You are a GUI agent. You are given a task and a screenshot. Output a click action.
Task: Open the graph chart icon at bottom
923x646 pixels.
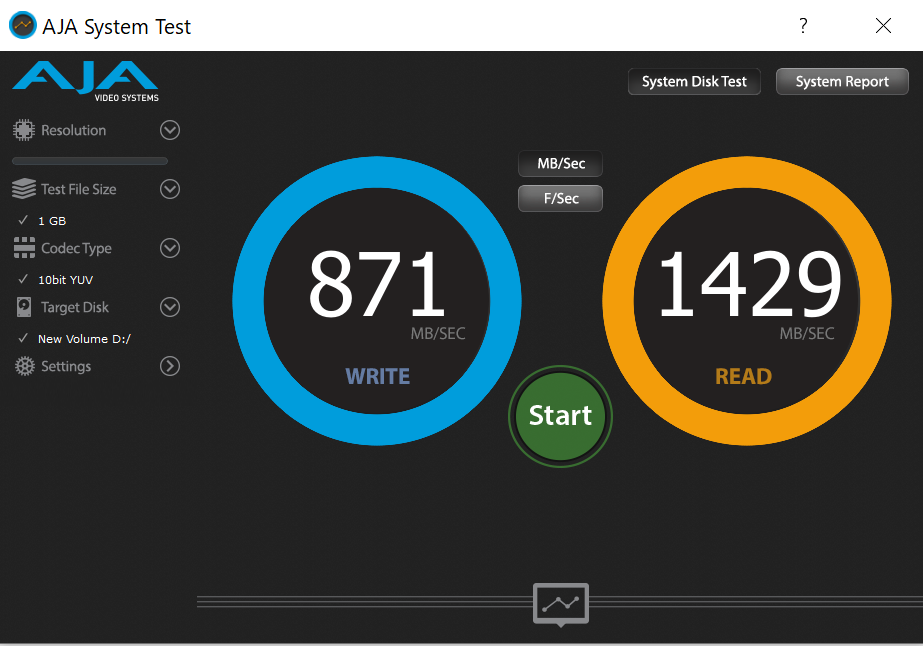[561, 604]
